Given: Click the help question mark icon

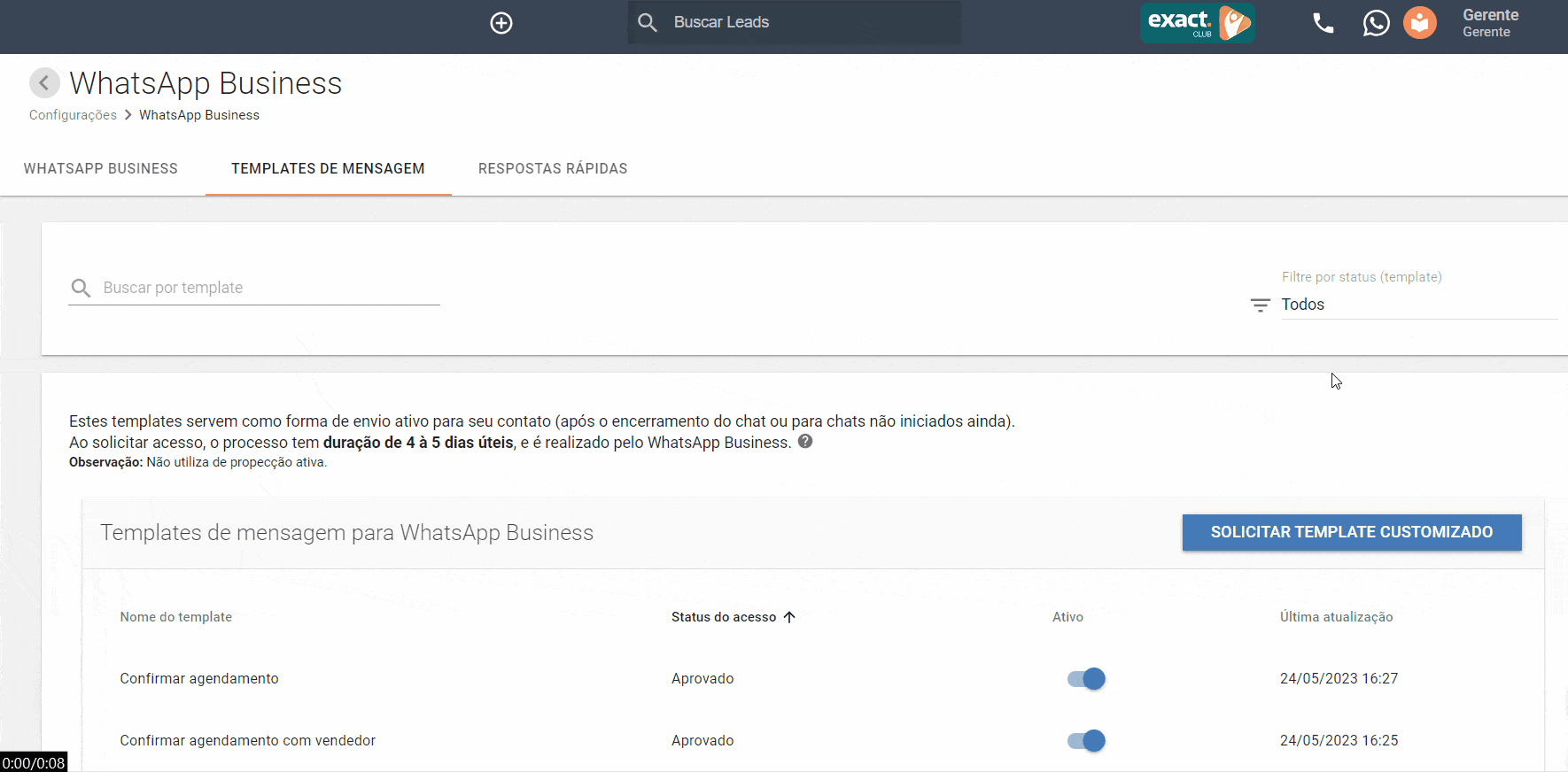Looking at the screenshot, I should [805, 441].
